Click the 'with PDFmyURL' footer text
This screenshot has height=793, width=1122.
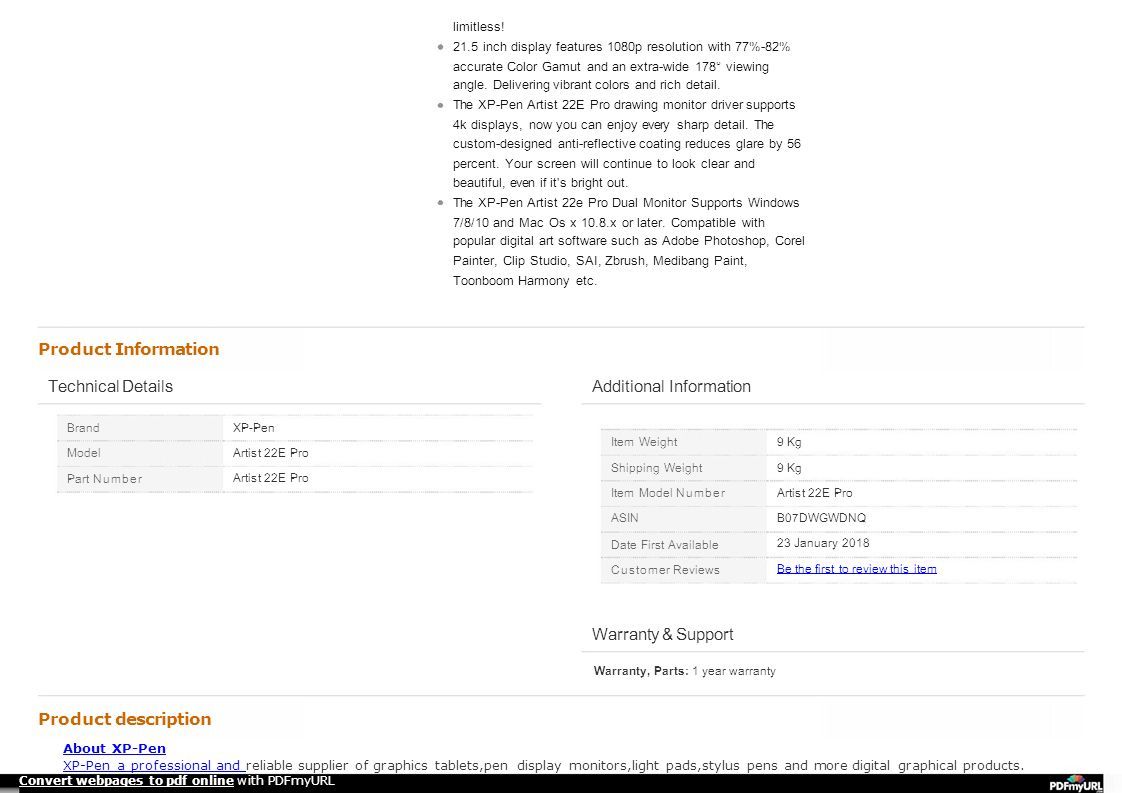pyautogui.click(x=286, y=781)
